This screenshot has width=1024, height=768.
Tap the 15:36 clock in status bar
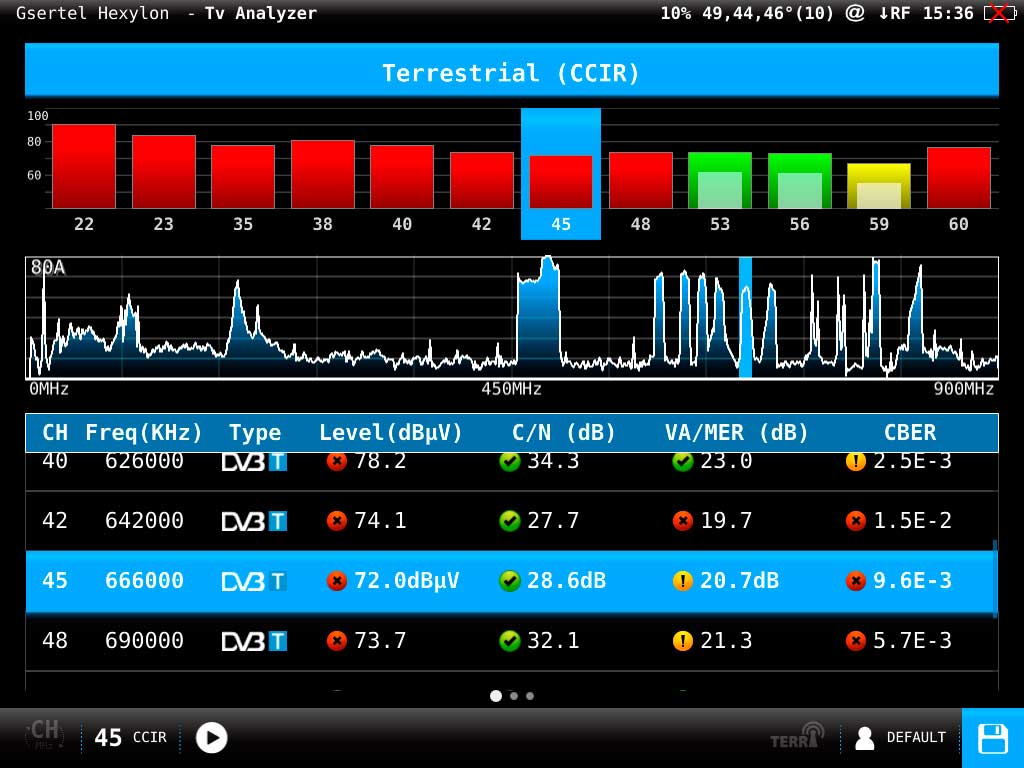948,13
